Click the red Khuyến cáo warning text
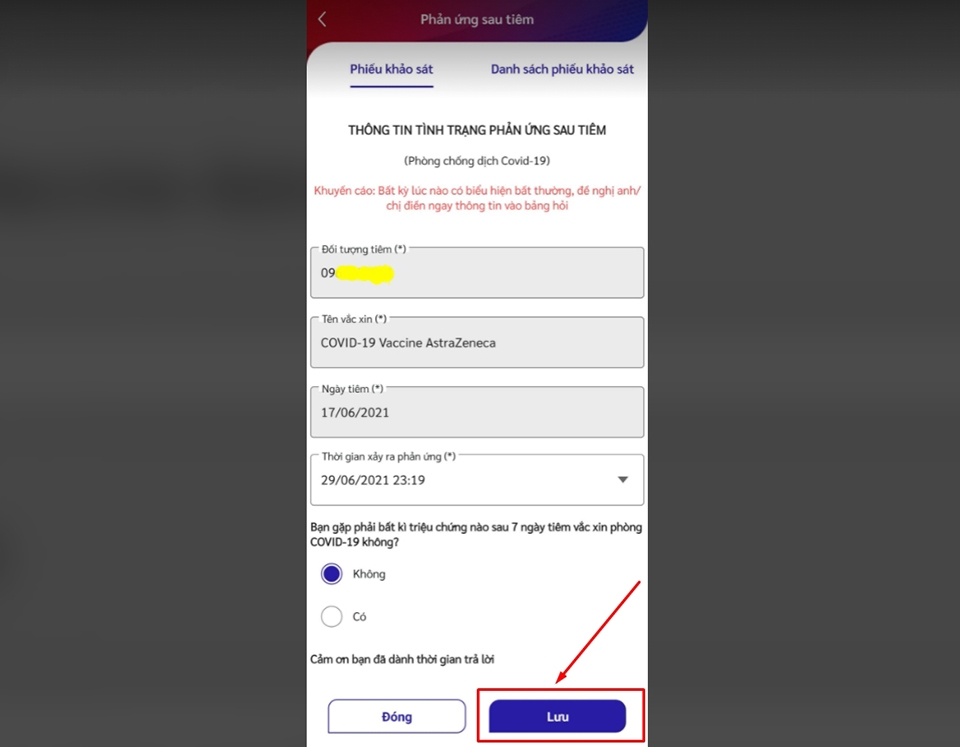The image size is (960, 747). point(477,198)
